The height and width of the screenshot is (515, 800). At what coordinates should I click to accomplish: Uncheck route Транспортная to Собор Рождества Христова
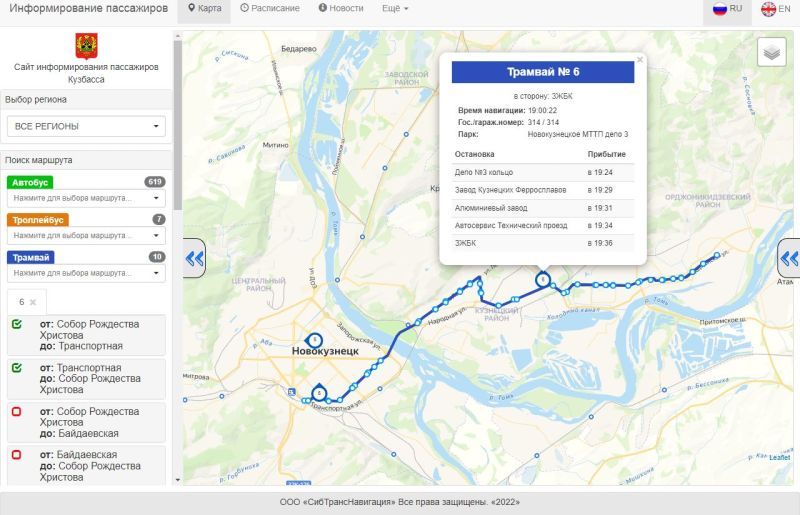[17, 368]
